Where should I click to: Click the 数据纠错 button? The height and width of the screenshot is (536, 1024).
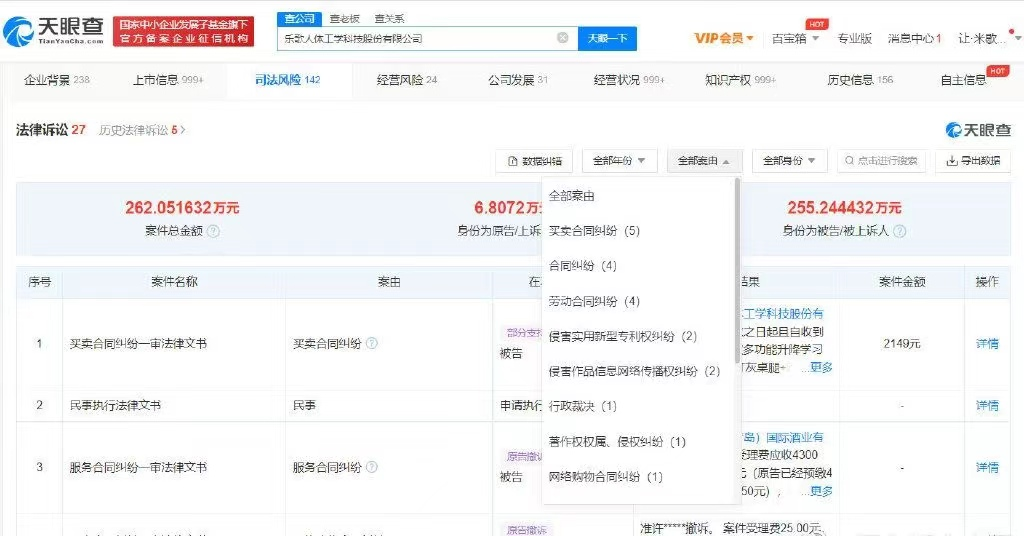[534, 161]
